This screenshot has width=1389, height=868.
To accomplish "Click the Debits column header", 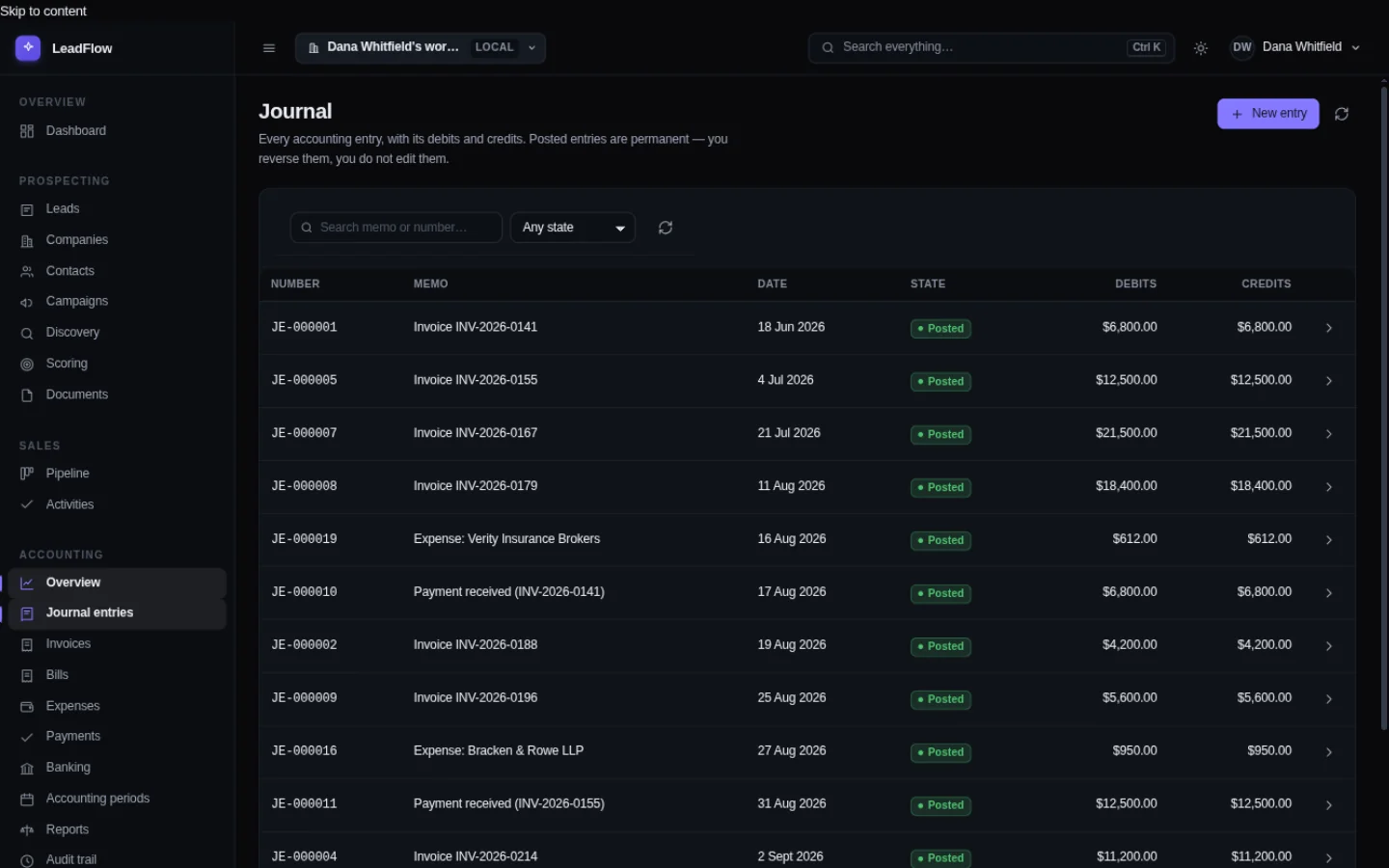I will (x=1136, y=285).
